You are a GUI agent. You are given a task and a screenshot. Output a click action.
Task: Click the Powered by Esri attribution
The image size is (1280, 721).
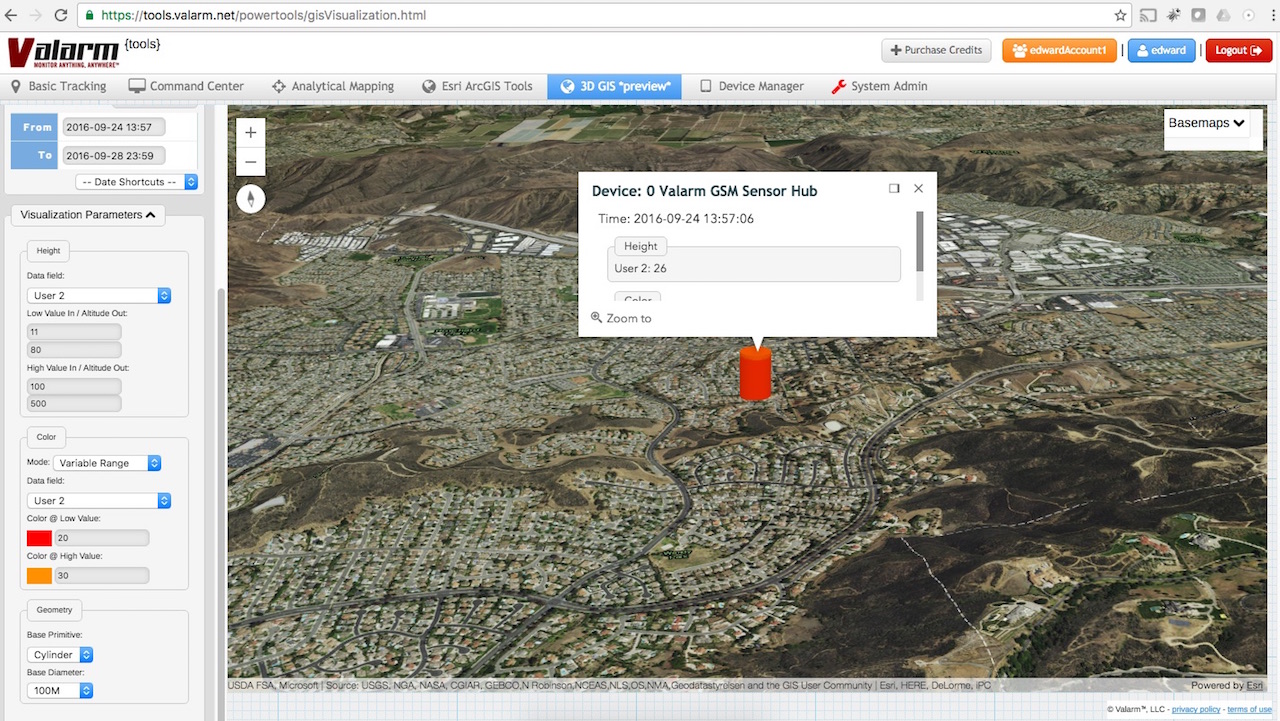click(1227, 685)
